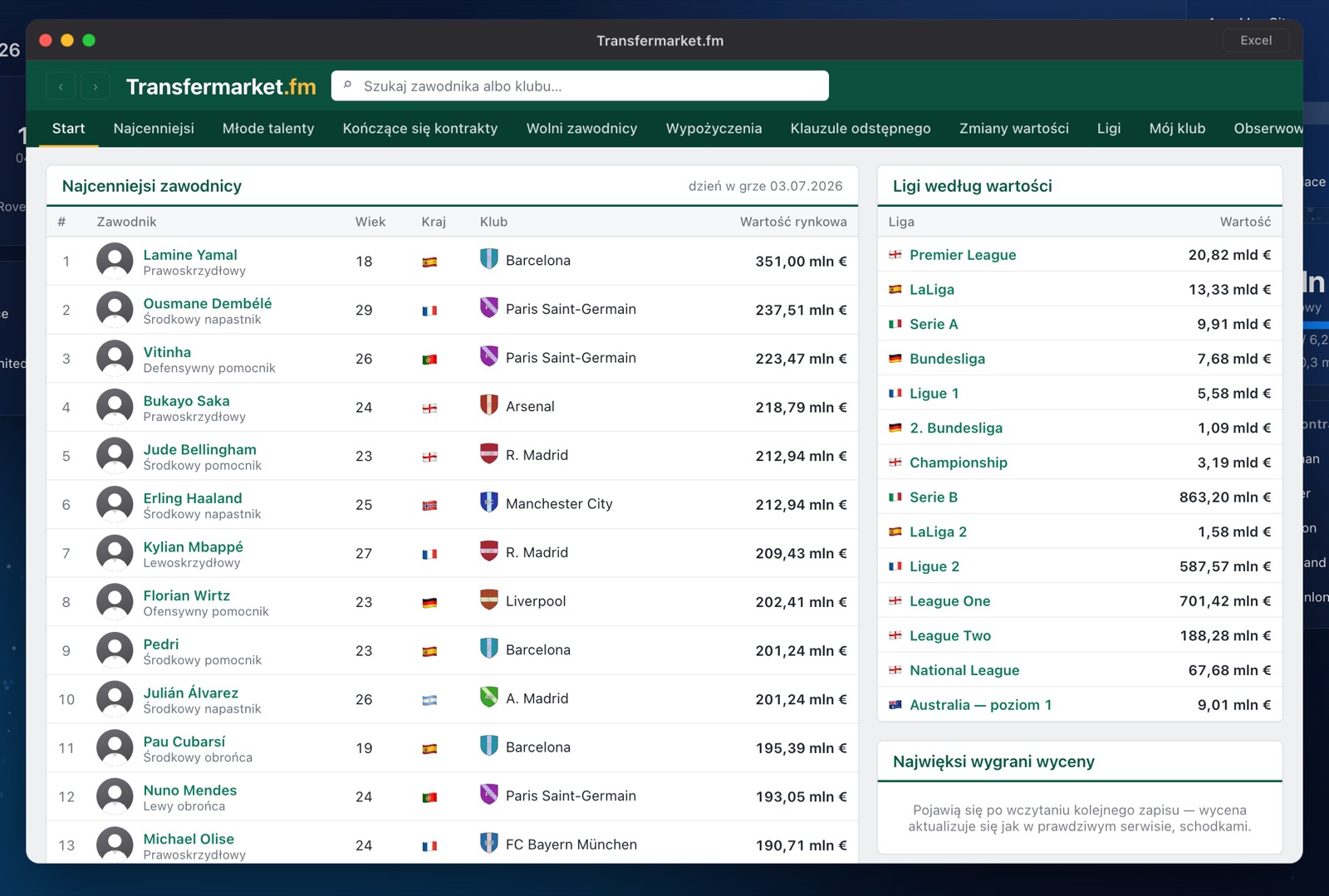Click LaLiga 2 league link

(x=938, y=531)
